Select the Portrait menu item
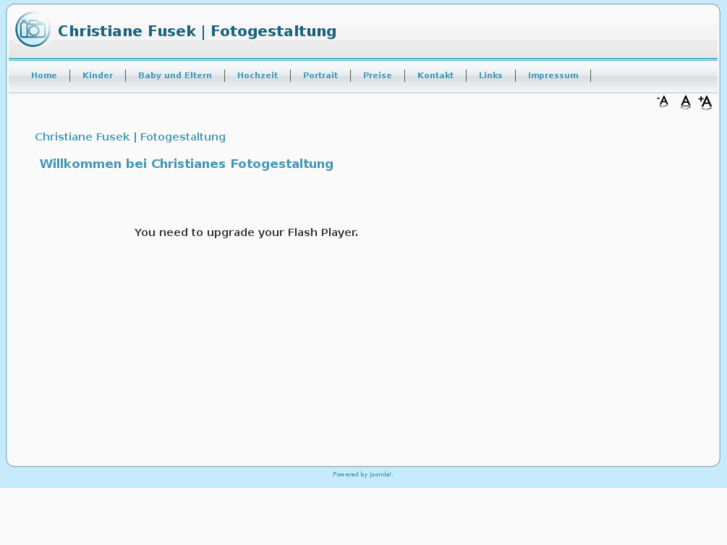The height and width of the screenshot is (545, 727). 320,75
